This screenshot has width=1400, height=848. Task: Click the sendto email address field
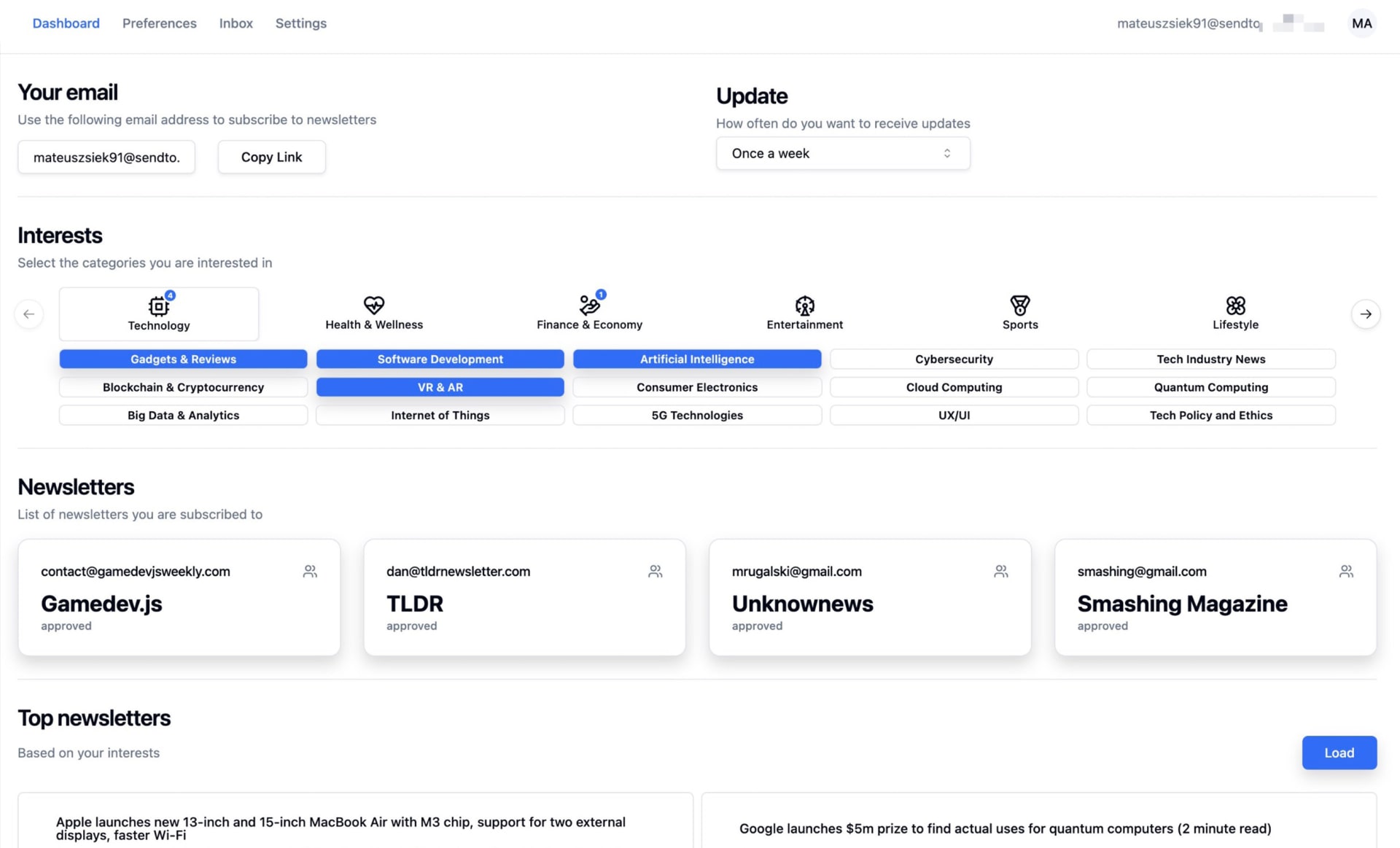point(106,157)
